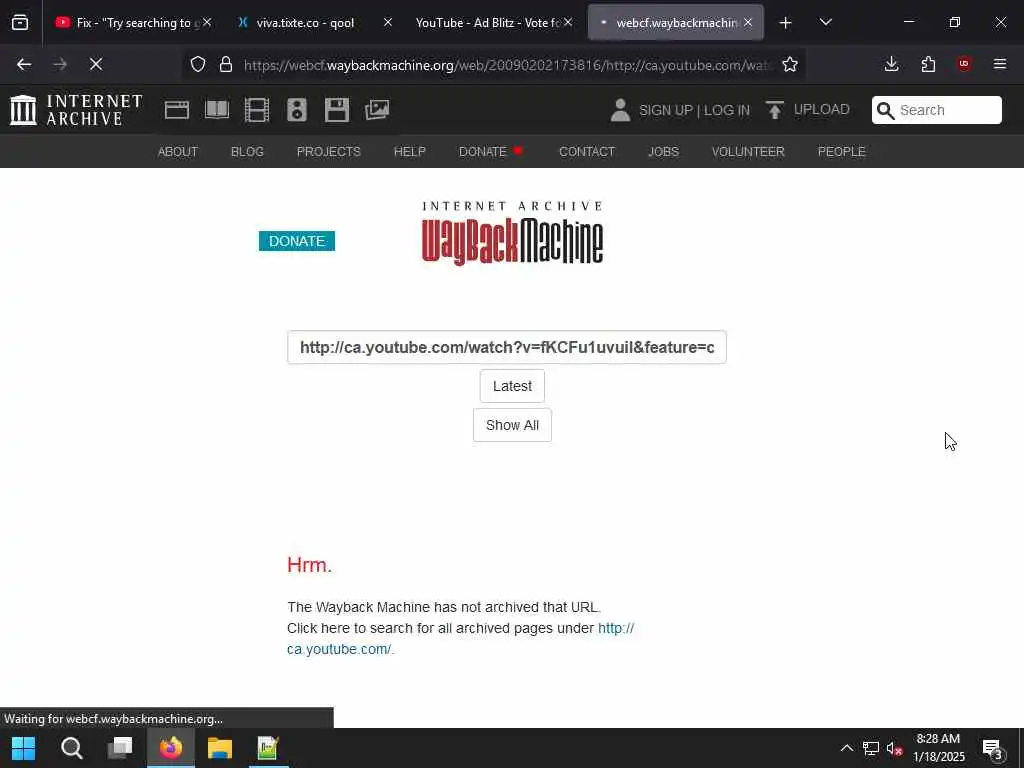Screen dimensions: 1024x768
Task: Stop loading the page
Action: coord(96,64)
